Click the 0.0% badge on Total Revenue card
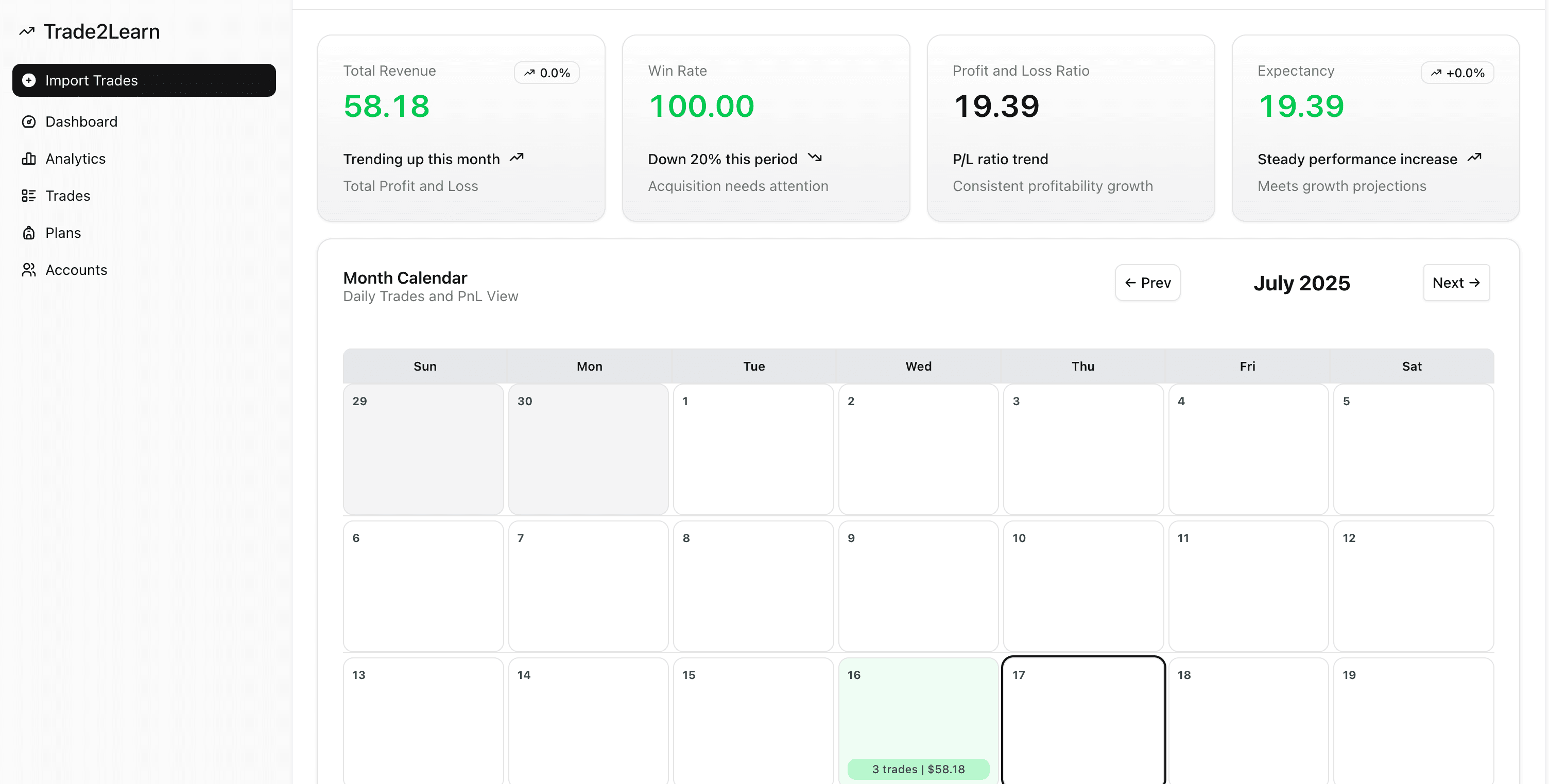Viewport: 1549px width, 784px height. 546,72
